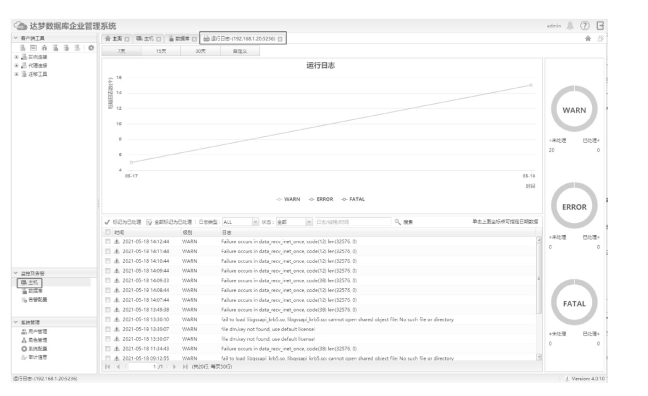Click the logout icon at top right

coord(600,26)
